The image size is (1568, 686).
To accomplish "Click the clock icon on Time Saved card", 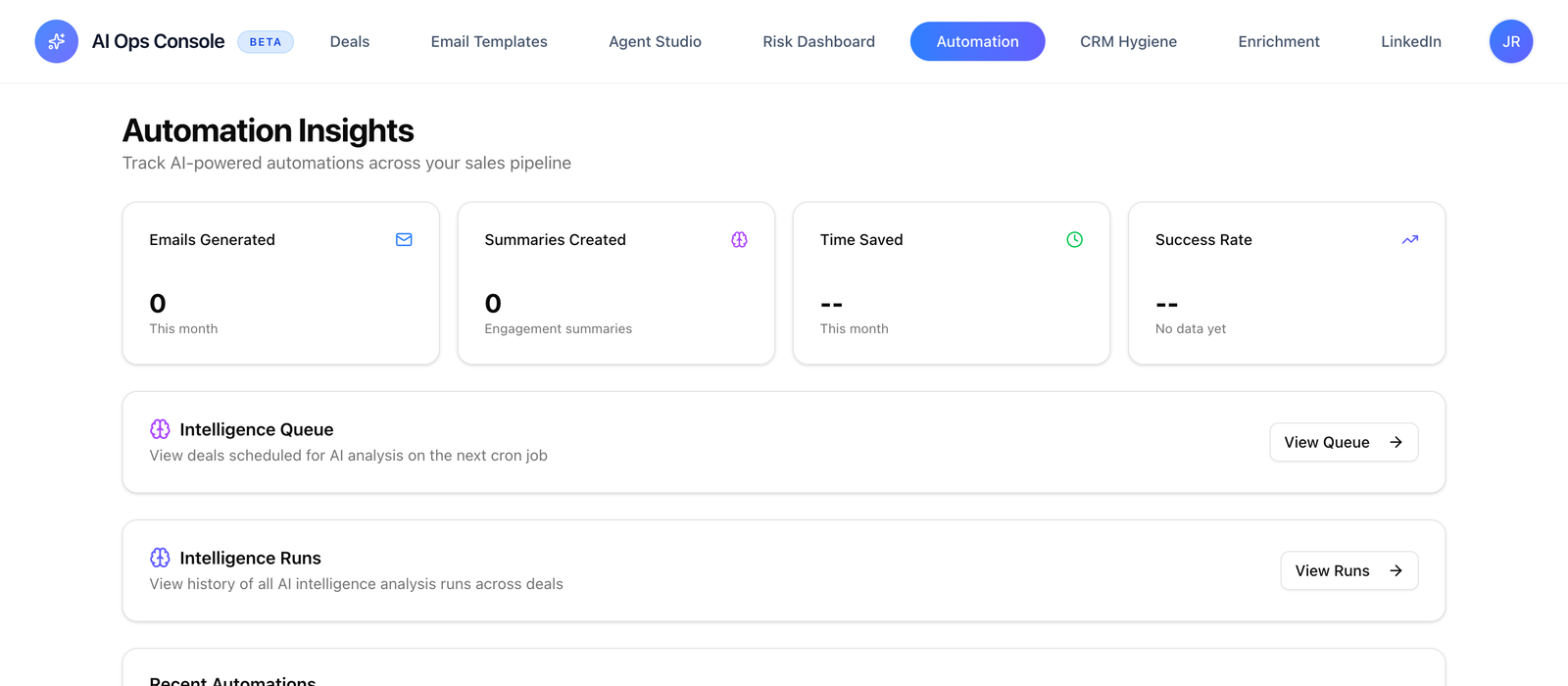I will (x=1074, y=239).
